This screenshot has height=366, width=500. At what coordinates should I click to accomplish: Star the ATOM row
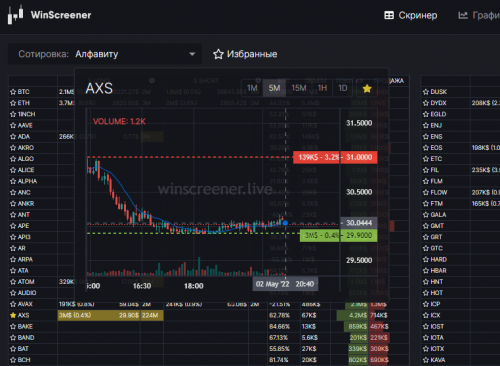click(x=13, y=282)
